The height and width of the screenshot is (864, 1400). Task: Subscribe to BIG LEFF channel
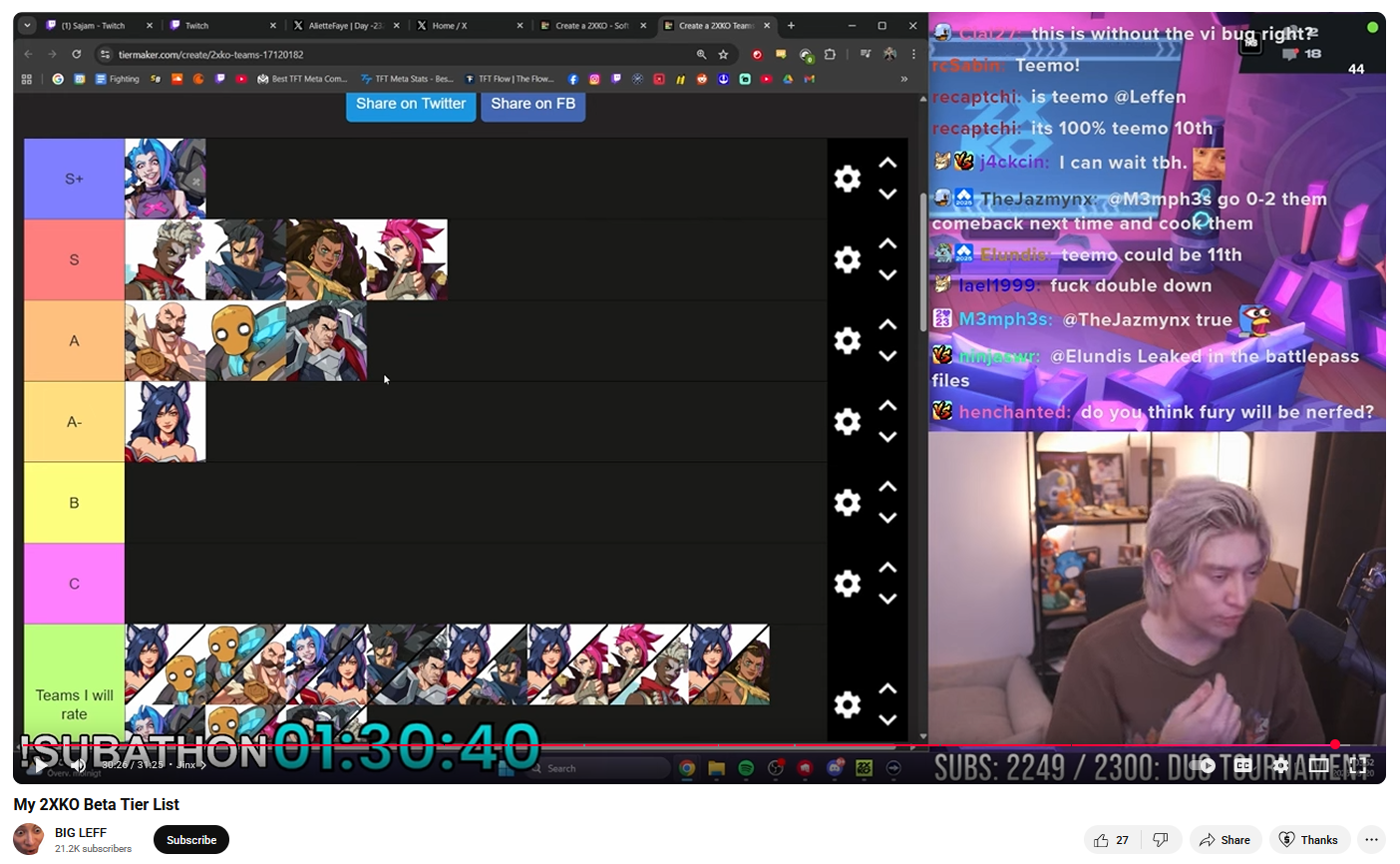[191, 840]
